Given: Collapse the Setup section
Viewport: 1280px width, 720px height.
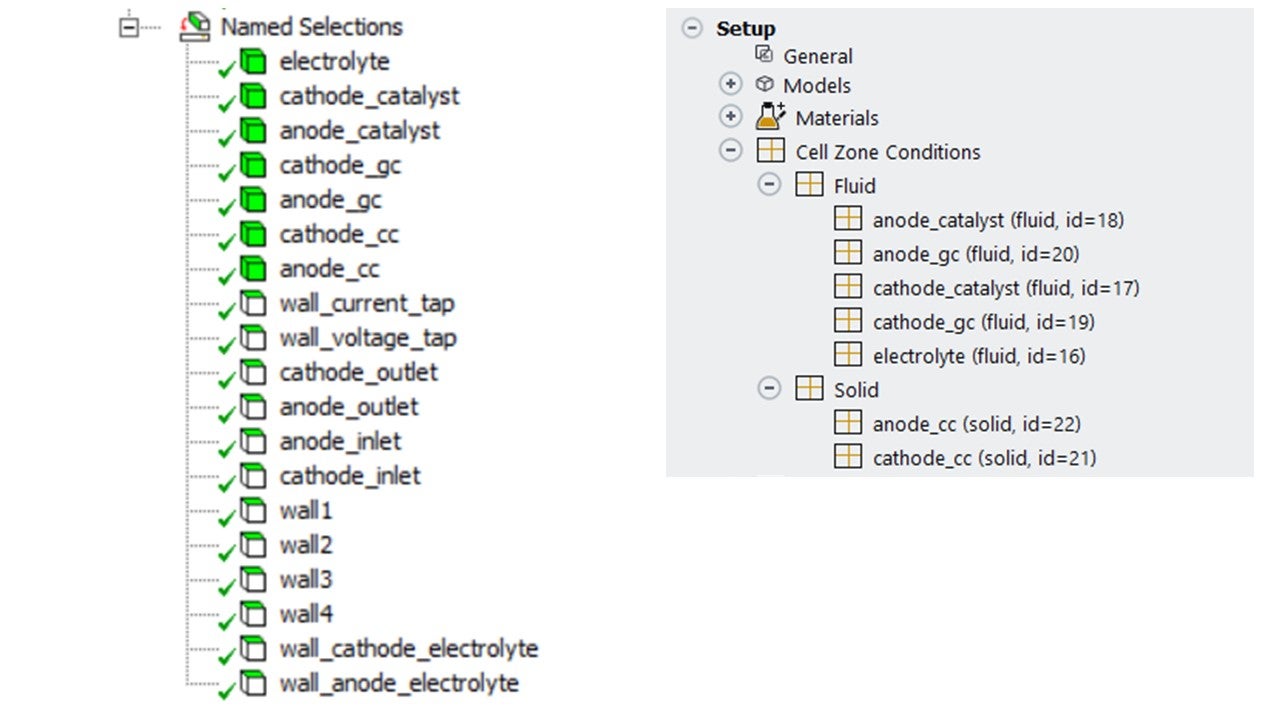Looking at the screenshot, I should (692, 29).
